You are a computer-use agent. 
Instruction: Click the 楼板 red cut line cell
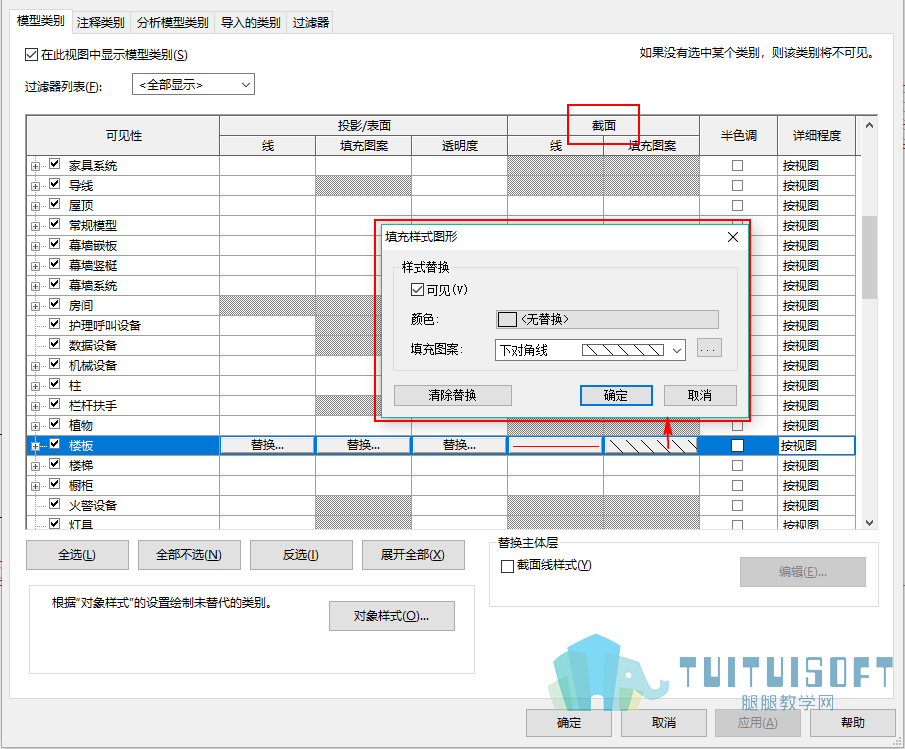pos(555,445)
